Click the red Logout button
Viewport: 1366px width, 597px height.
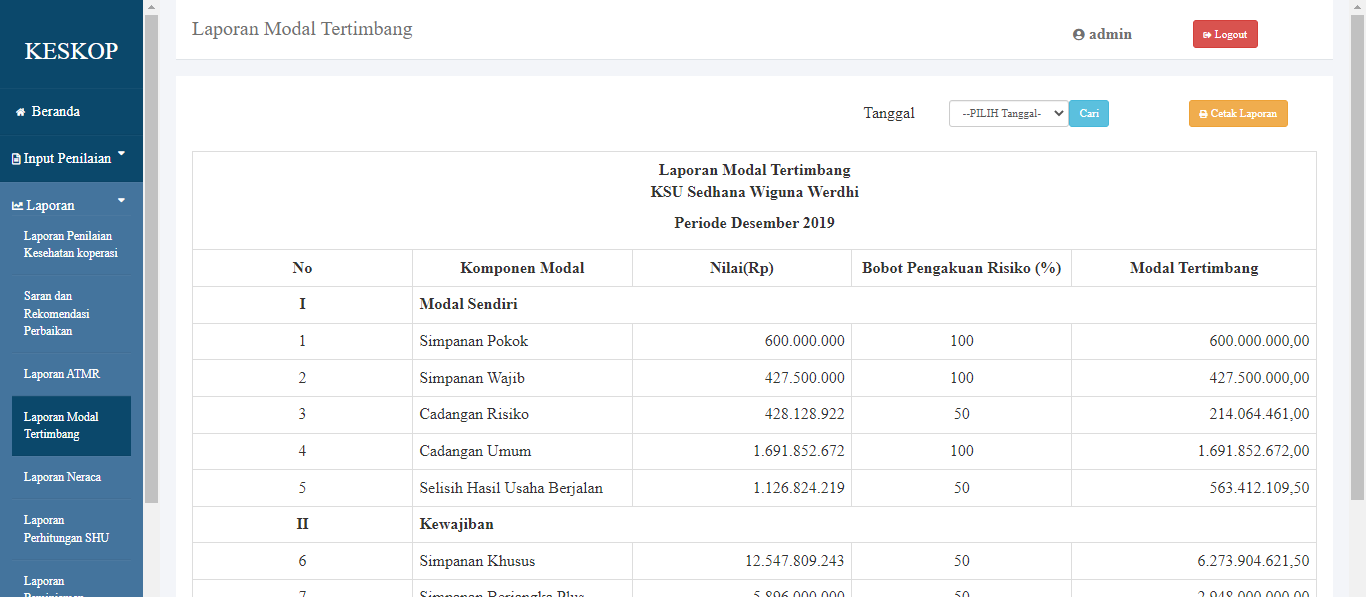click(x=1225, y=34)
